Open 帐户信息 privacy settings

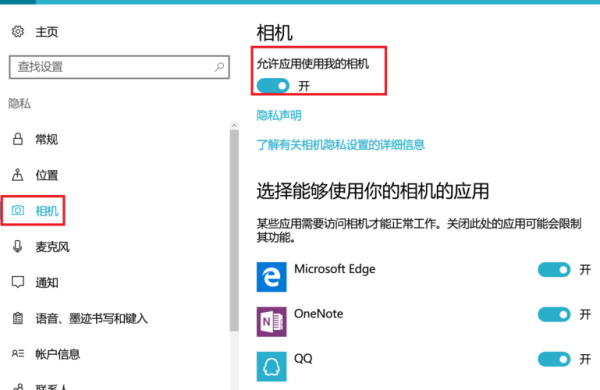point(58,354)
